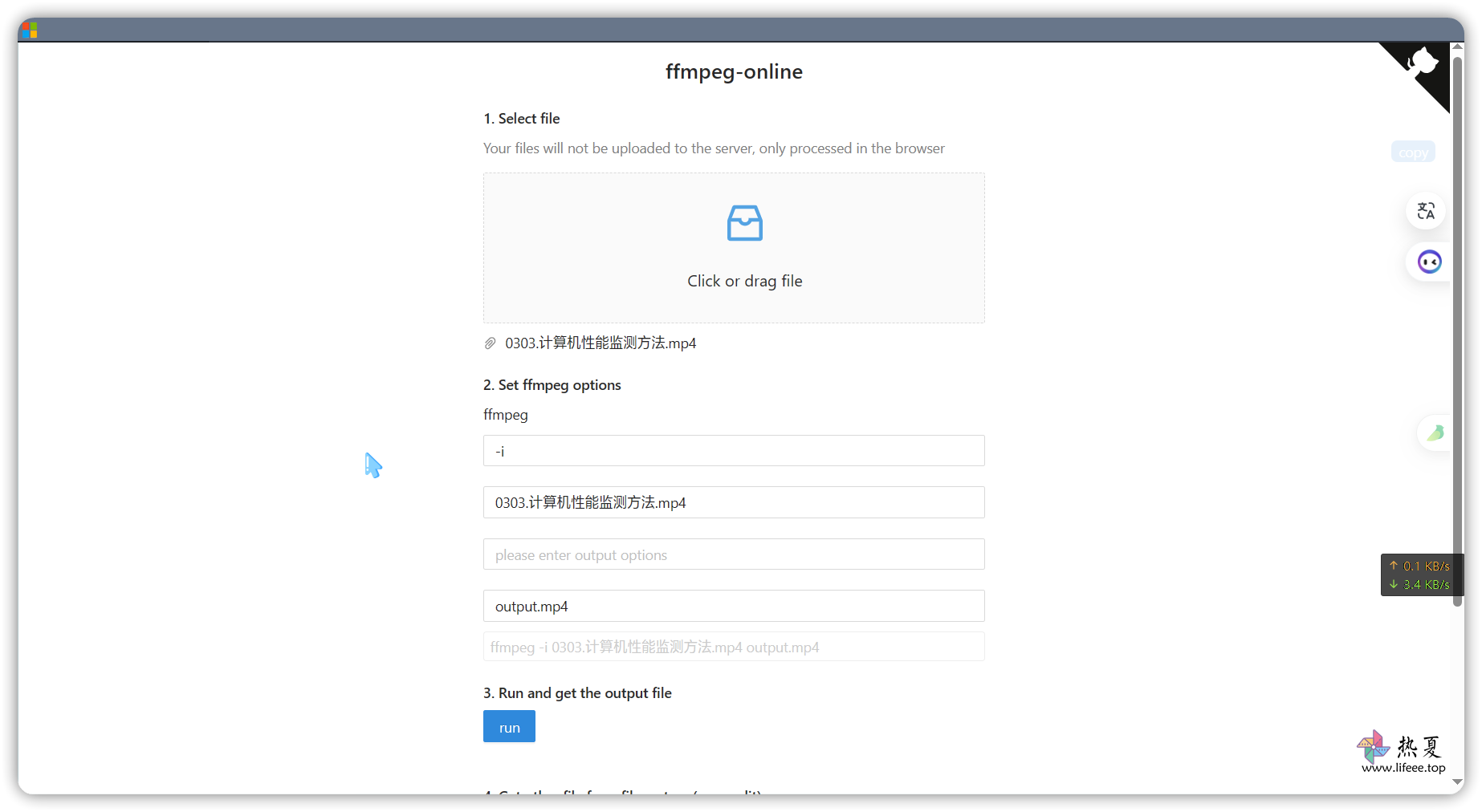
Task: Click the ffmpeg command preview box
Action: 733,647
